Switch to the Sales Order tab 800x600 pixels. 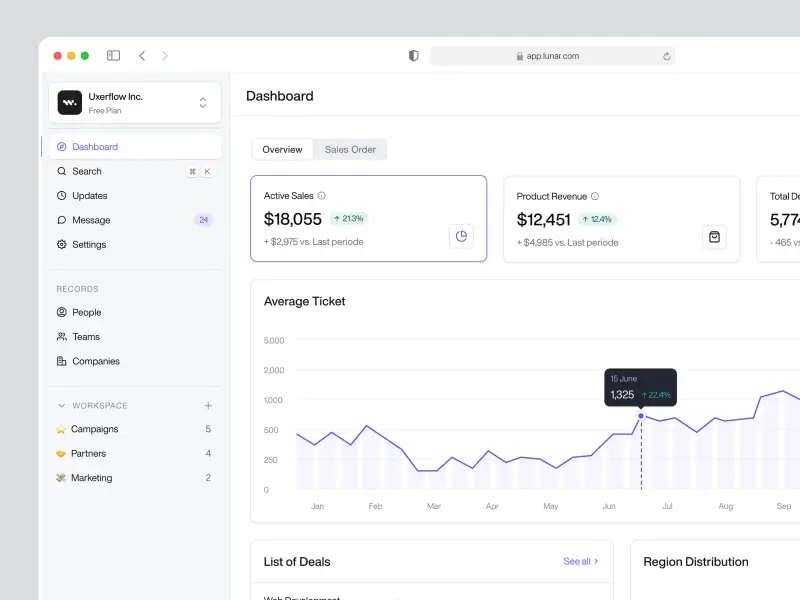pos(350,150)
